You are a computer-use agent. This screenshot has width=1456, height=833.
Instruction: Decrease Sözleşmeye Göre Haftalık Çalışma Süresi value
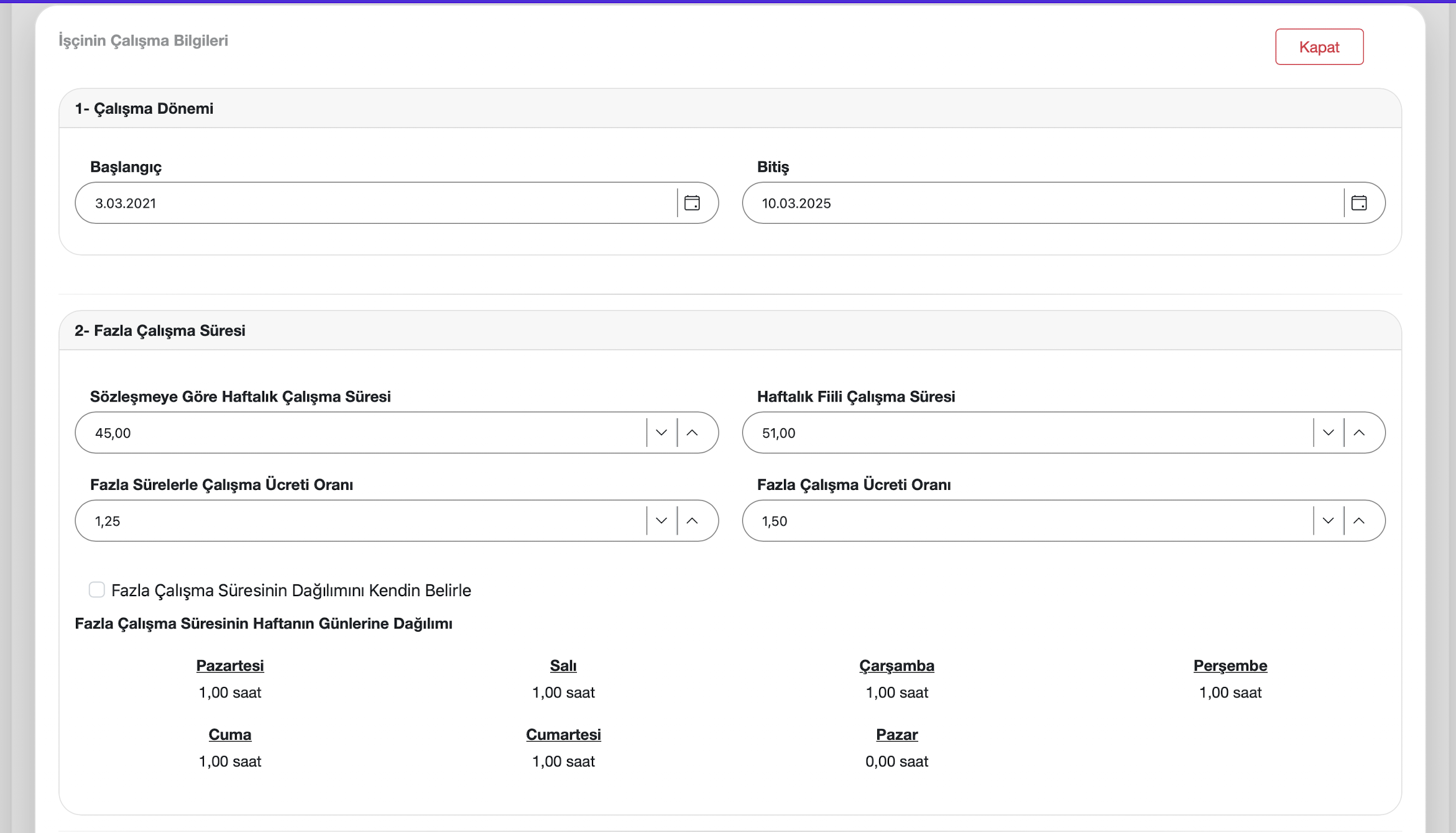point(661,433)
